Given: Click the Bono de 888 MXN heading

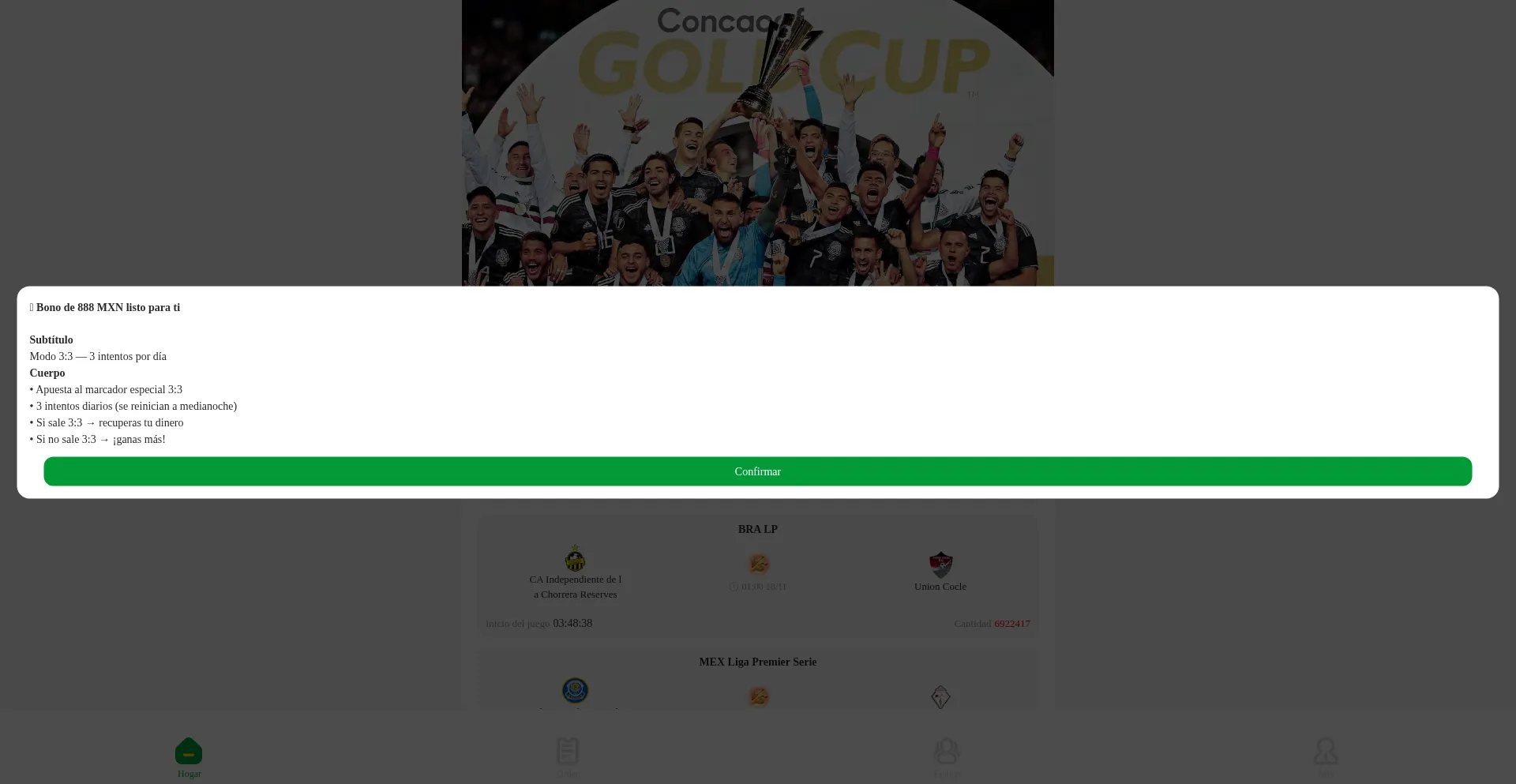Looking at the screenshot, I should [x=108, y=307].
